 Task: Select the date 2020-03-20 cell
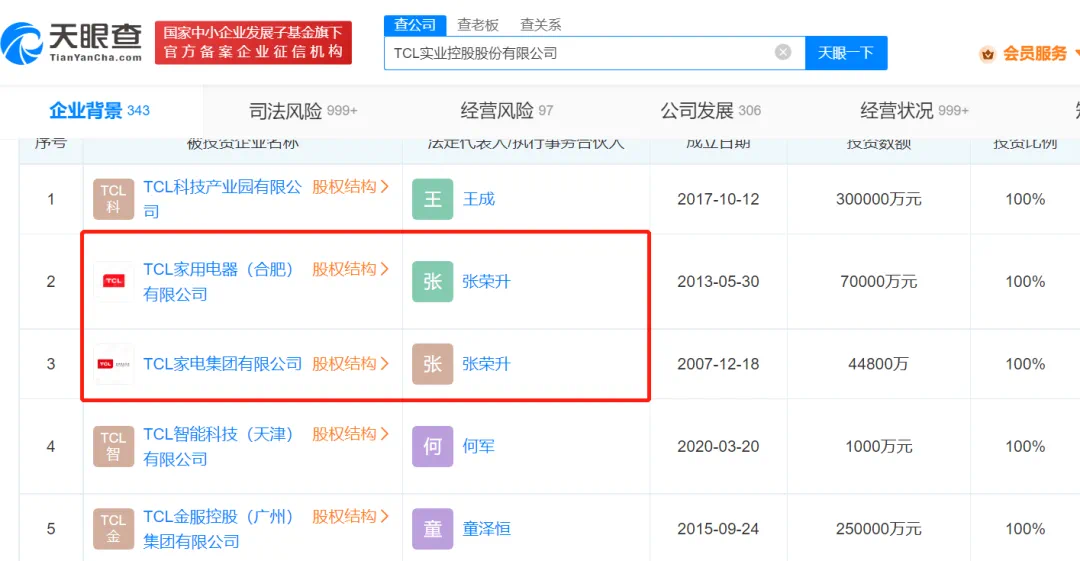coord(718,446)
